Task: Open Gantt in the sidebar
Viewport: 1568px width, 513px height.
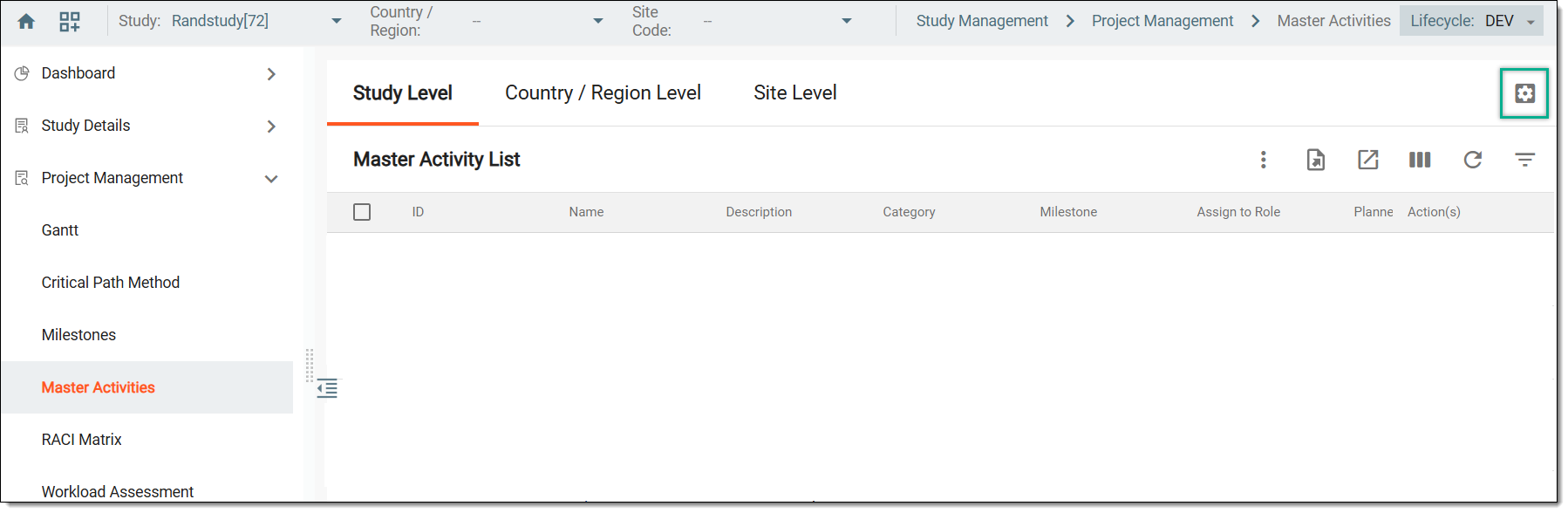Action: pos(60,230)
